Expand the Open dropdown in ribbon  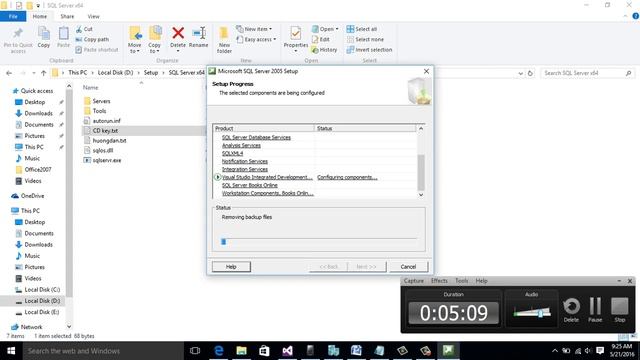click(325, 29)
